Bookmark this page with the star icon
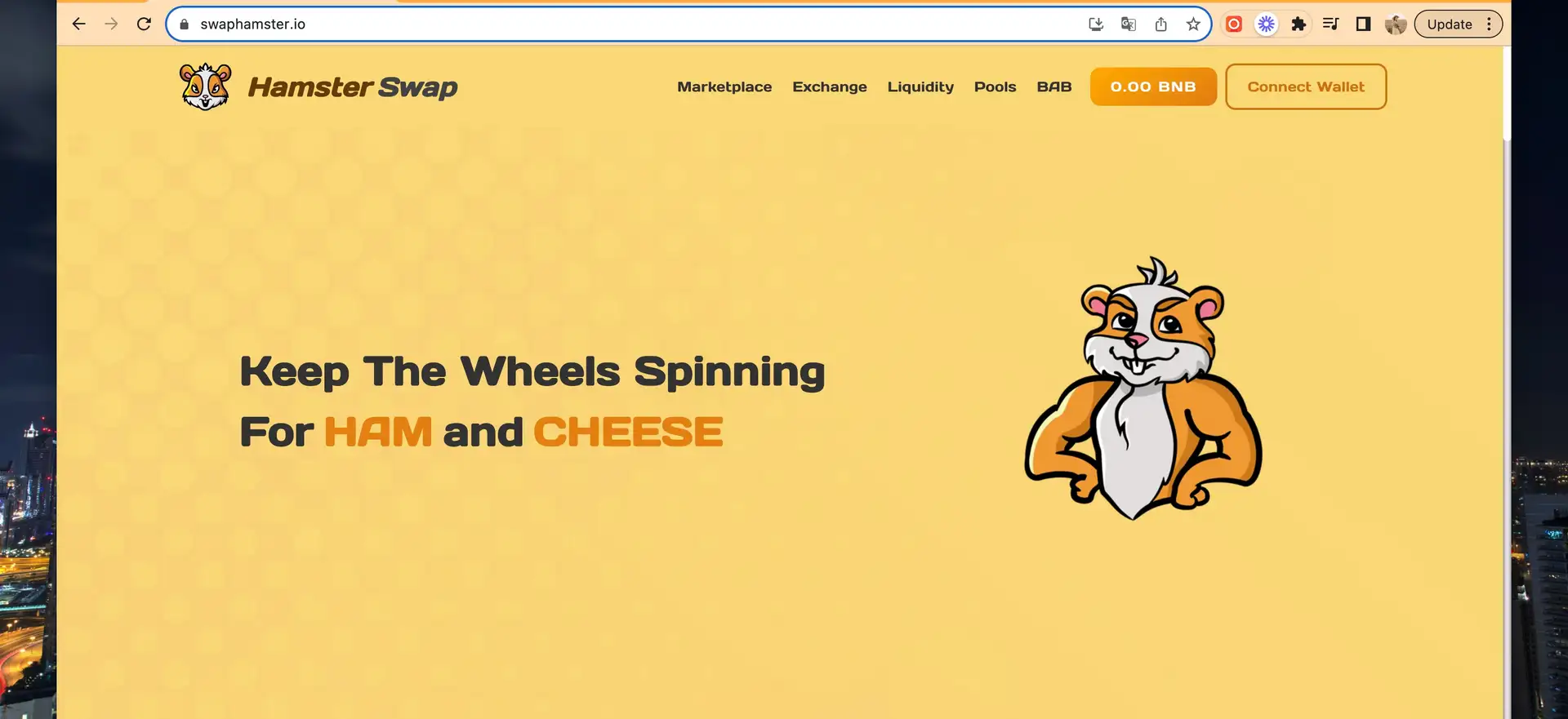 [x=1193, y=24]
